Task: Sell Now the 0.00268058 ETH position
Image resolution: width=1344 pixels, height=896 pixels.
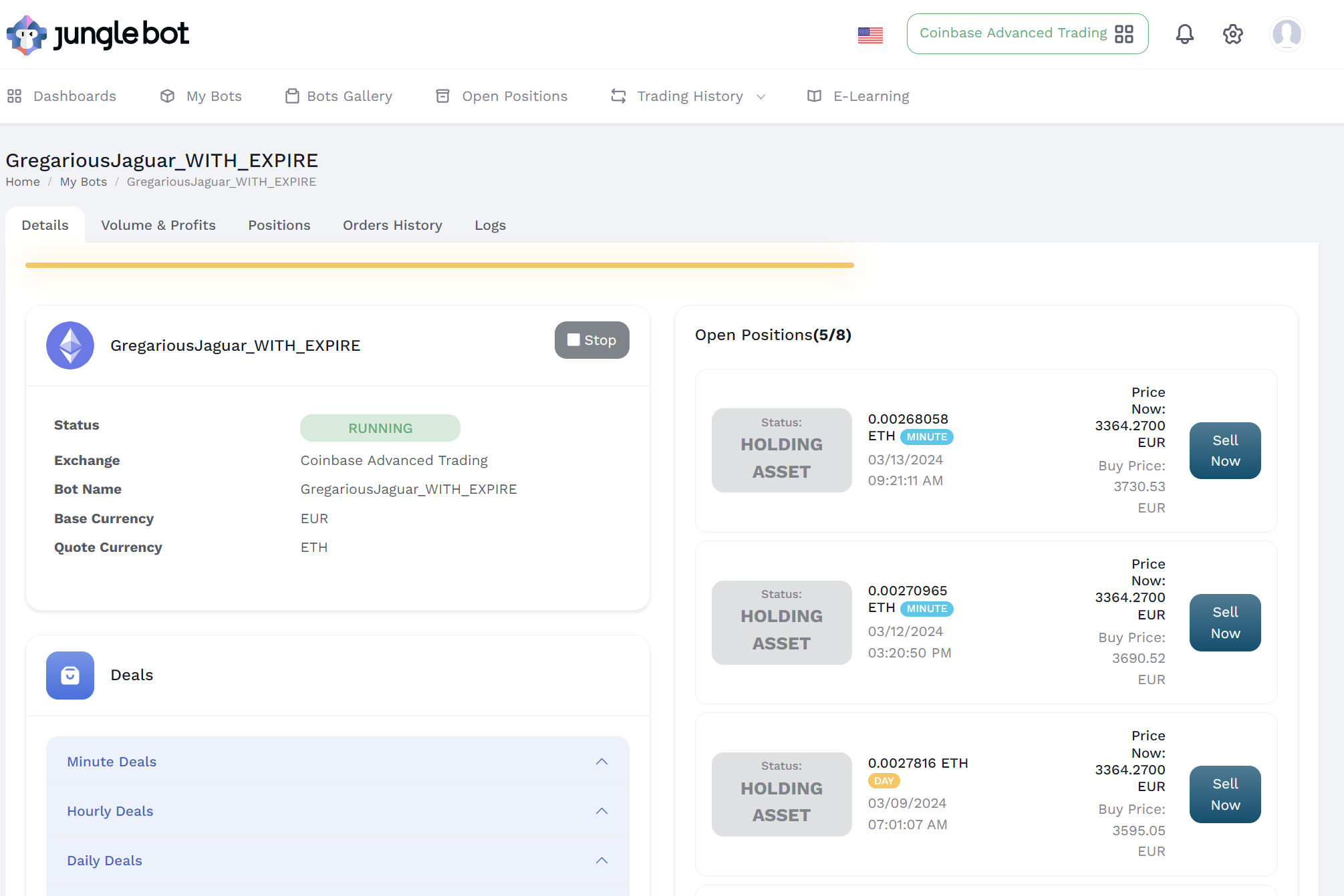Action: 1224,450
